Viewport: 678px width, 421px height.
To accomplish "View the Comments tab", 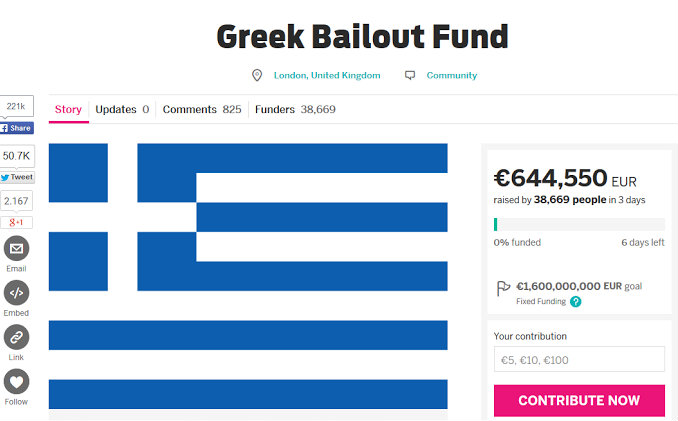I will pos(202,109).
